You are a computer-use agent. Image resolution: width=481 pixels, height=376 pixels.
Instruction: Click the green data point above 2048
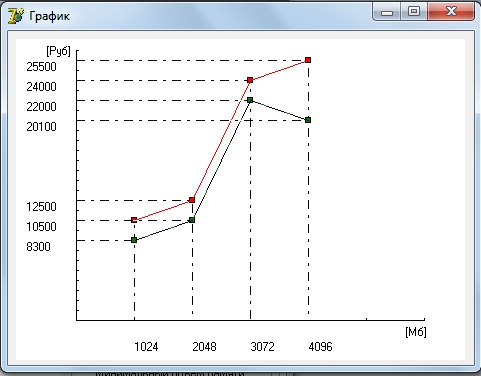192,220
